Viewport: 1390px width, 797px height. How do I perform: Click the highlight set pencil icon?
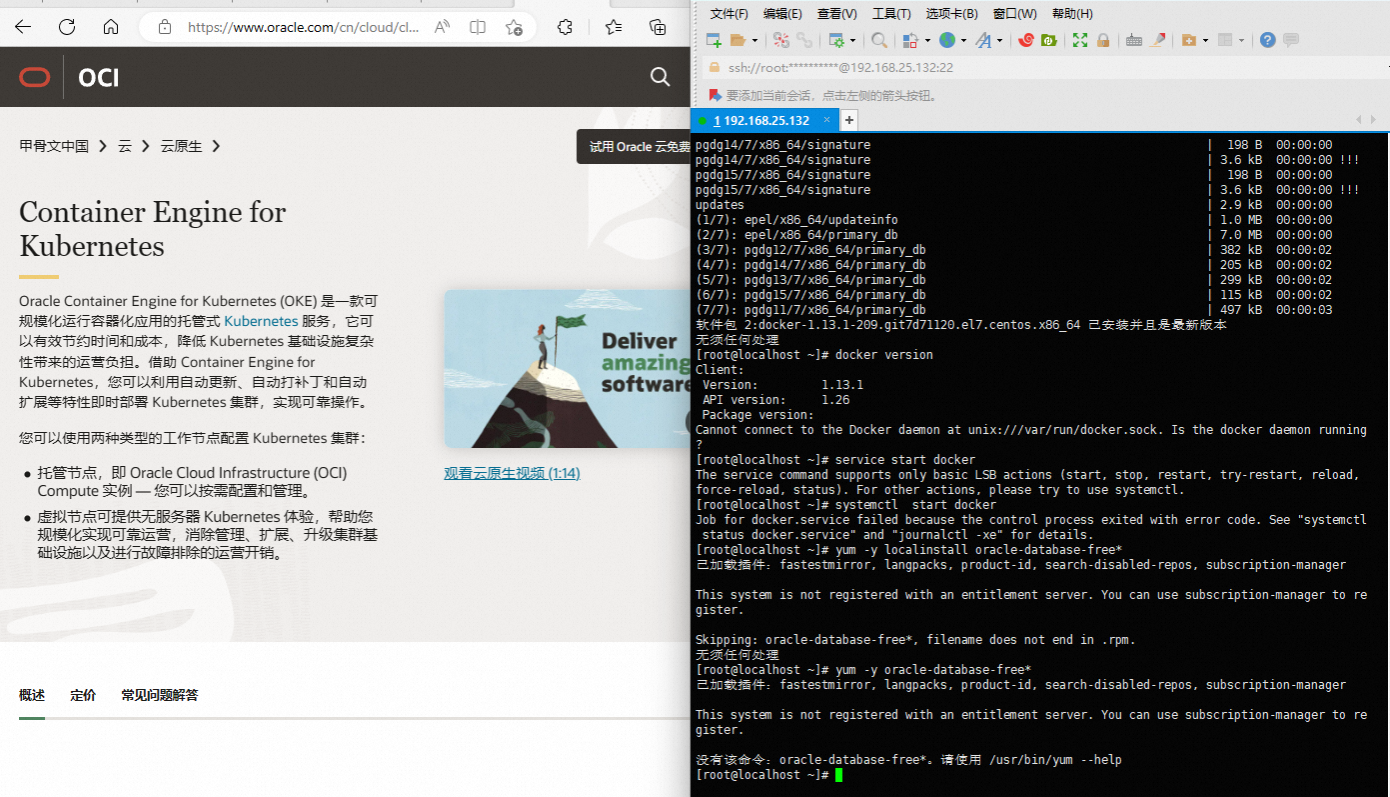pyautogui.click(x=1158, y=40)
